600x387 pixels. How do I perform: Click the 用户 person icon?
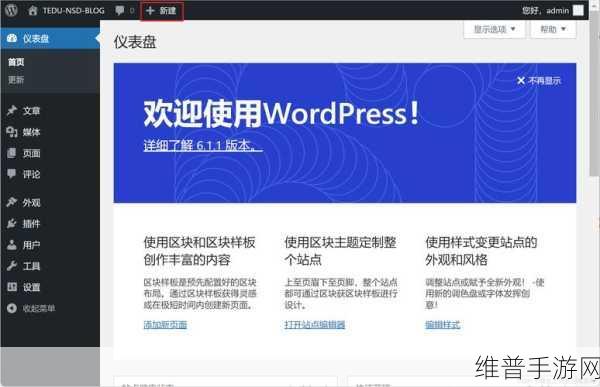[x=12, y=245]
